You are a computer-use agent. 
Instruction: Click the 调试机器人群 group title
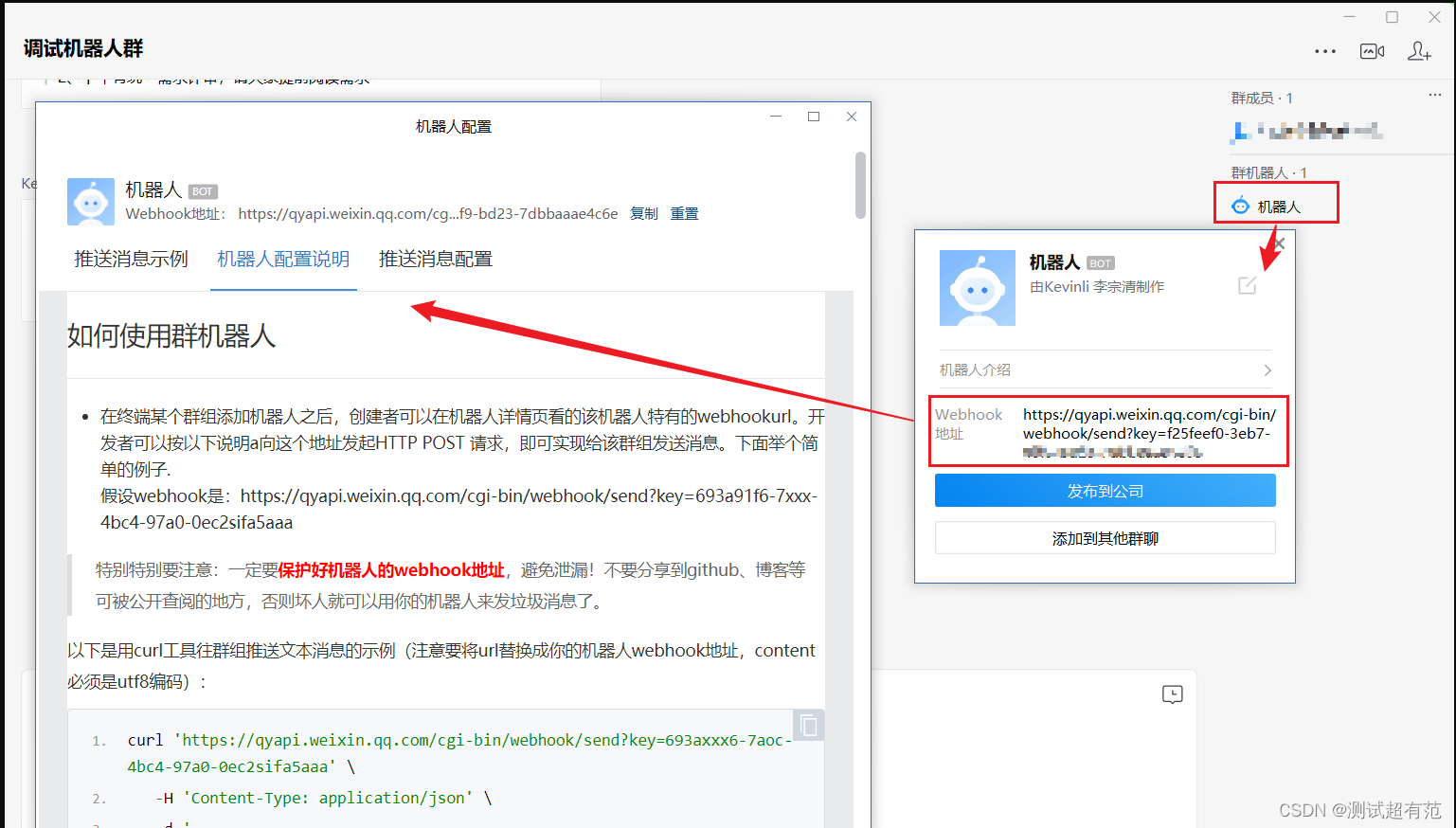click(x=83, y=48)
